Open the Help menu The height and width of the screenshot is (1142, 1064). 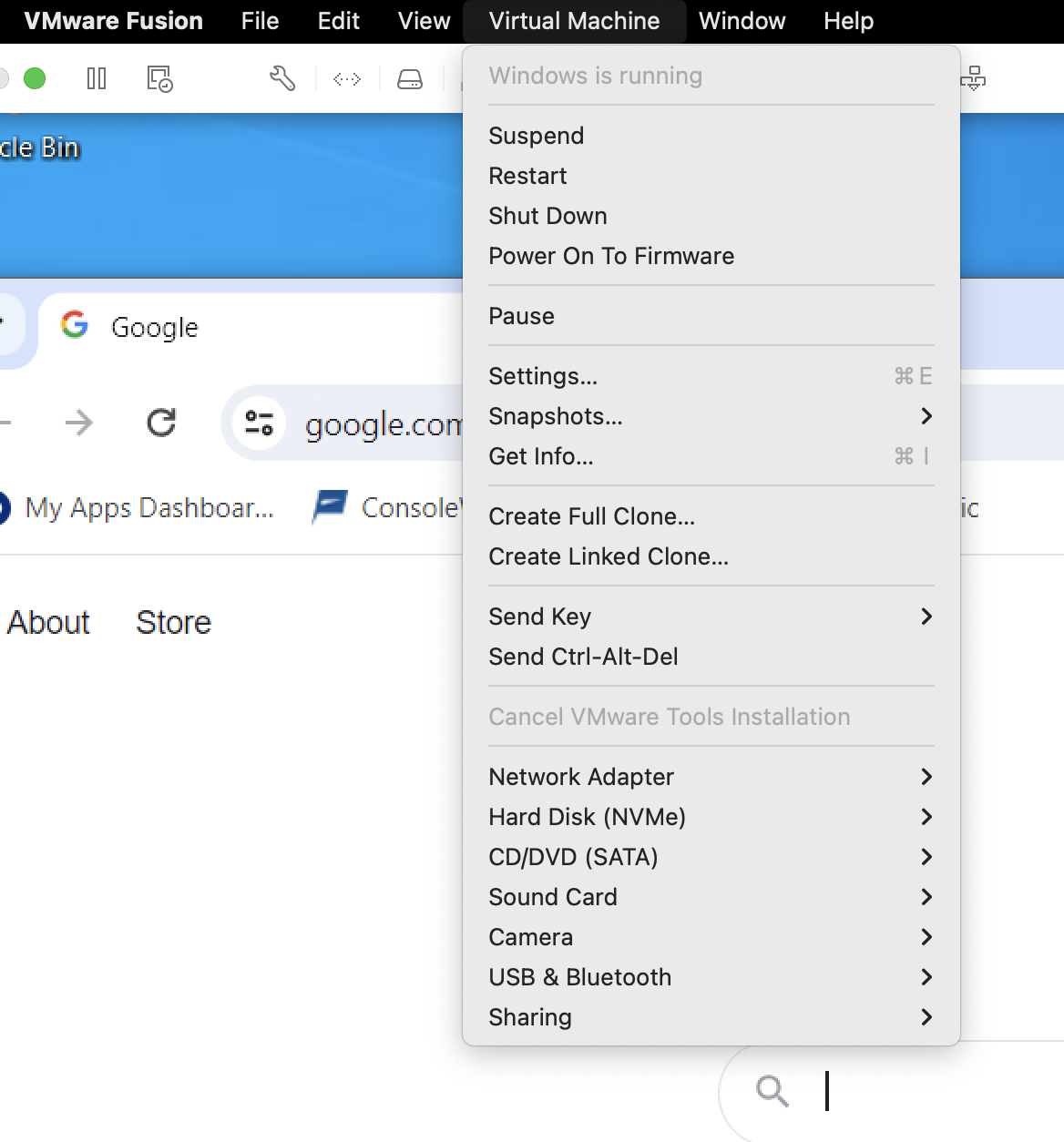pos(849,21)
